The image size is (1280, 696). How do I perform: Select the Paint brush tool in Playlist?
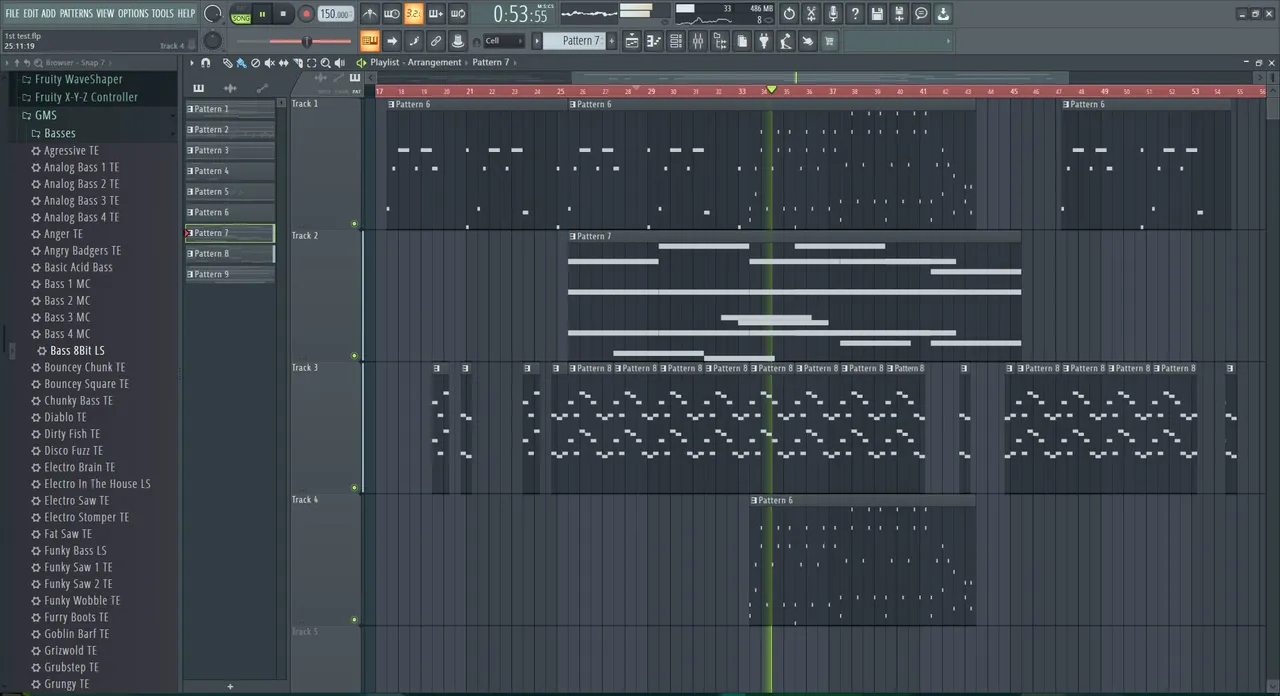241,63
